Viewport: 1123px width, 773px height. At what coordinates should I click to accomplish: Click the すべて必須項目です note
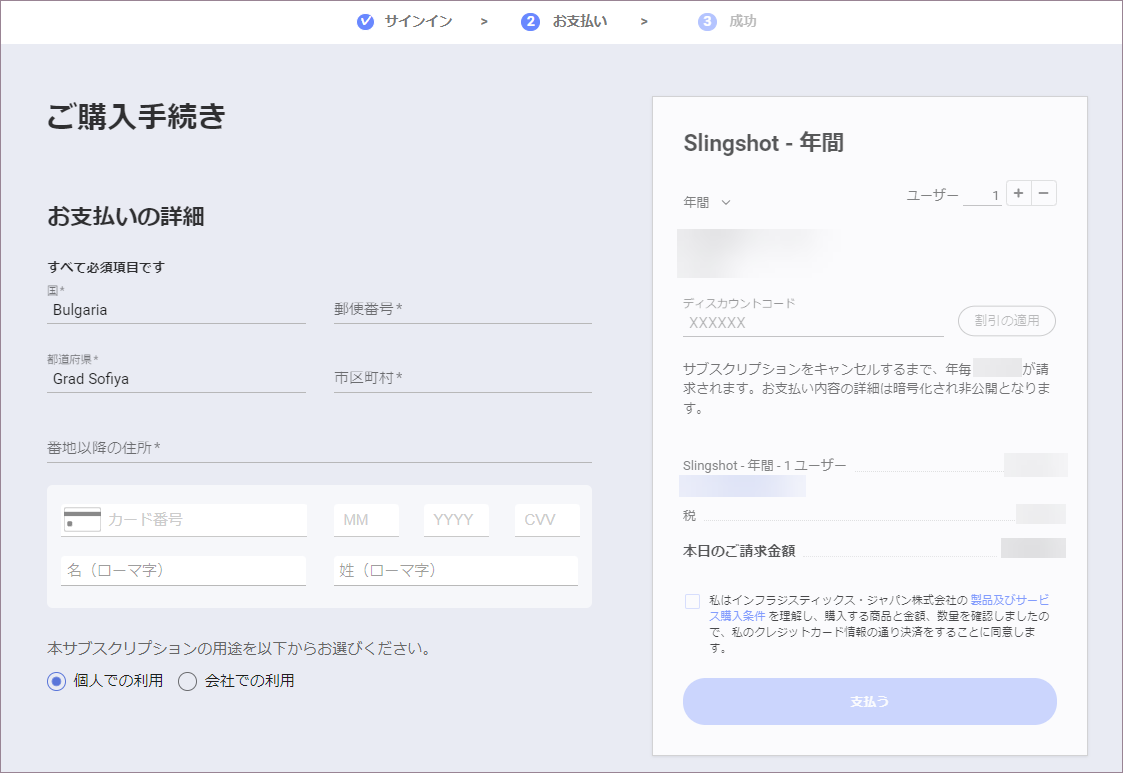106,267
